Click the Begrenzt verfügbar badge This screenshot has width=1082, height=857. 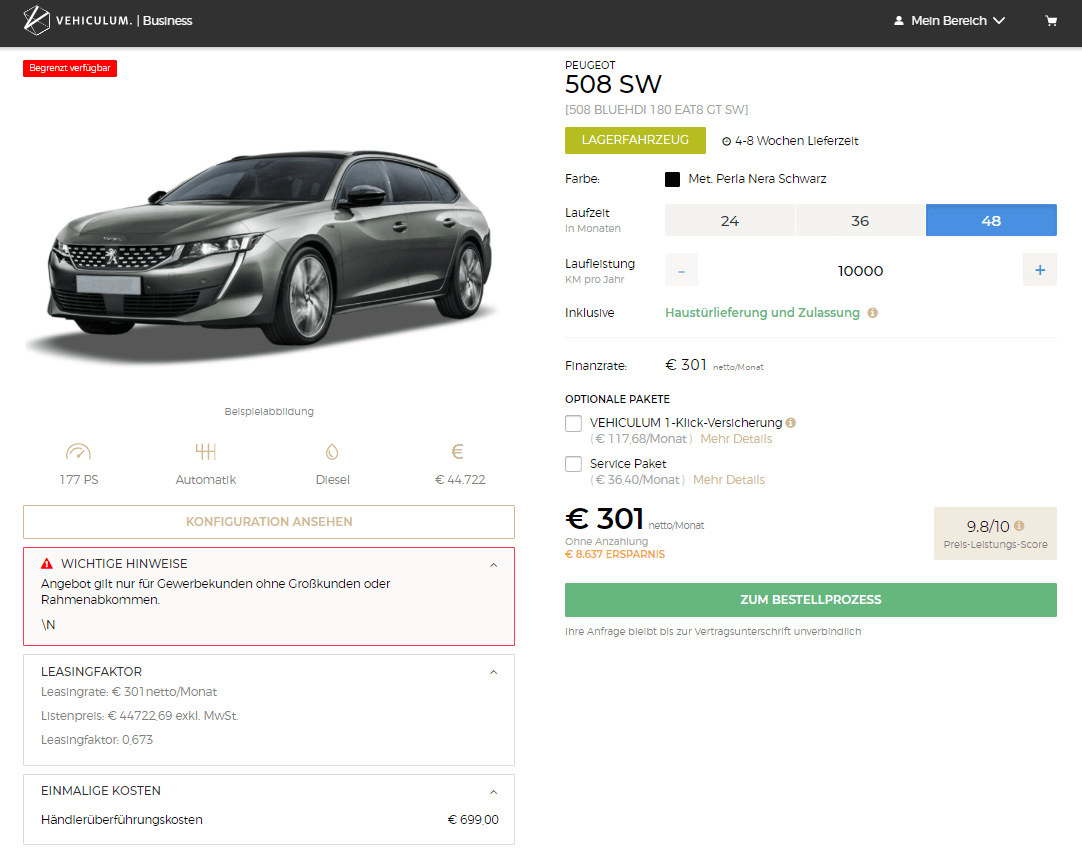pyautogui.click(x=70, y=68)
